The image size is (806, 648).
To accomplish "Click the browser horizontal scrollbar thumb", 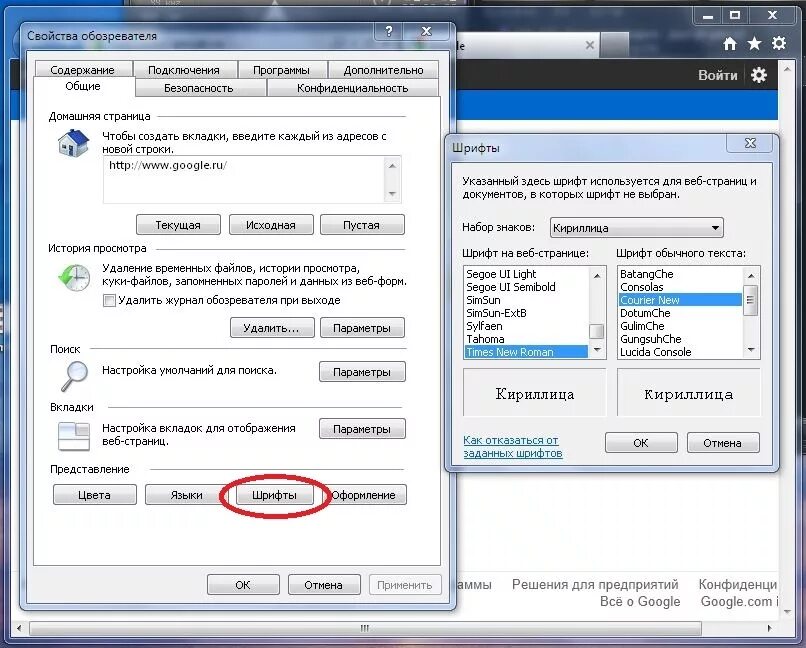I will 365,628.
